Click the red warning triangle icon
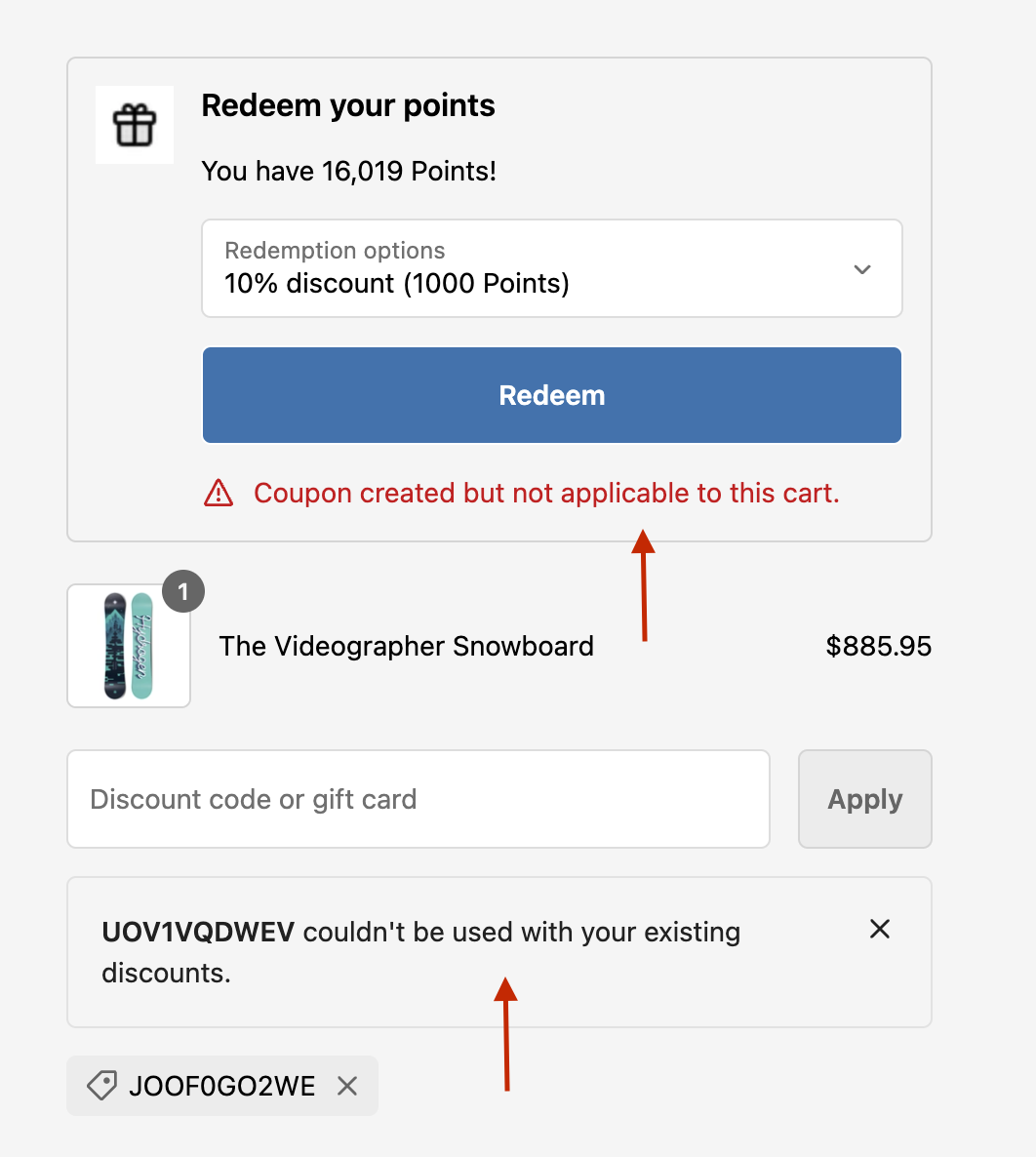1036x1157 pixels. pos(219,493)
